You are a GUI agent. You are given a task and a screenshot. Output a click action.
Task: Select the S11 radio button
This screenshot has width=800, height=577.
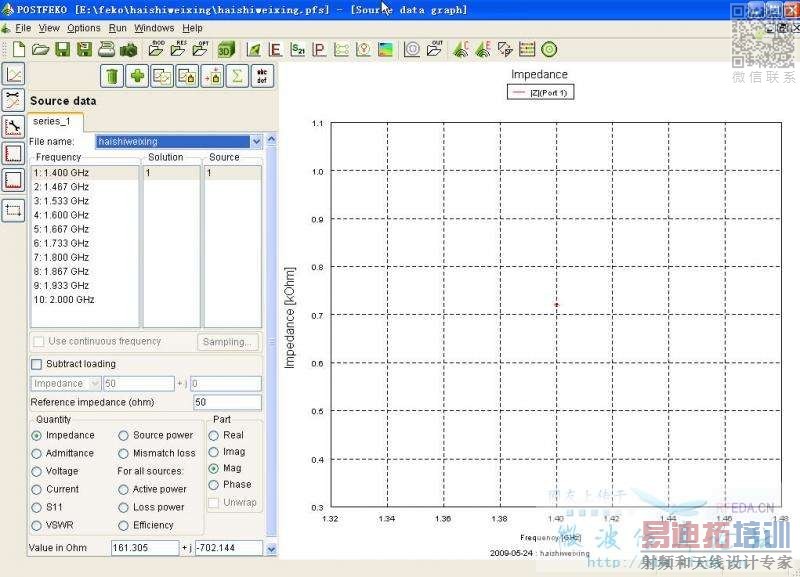click(x=36, y=508)
